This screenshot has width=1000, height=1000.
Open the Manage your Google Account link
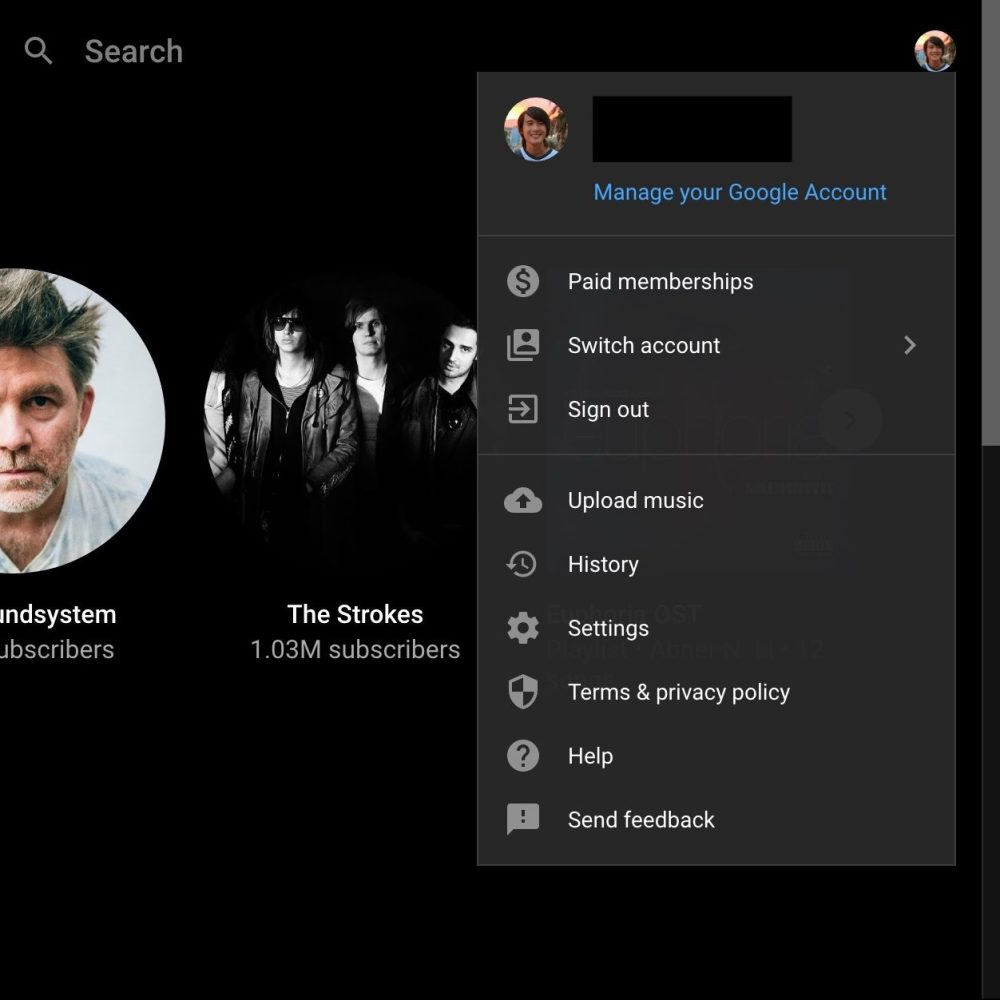tap(740, 192)
